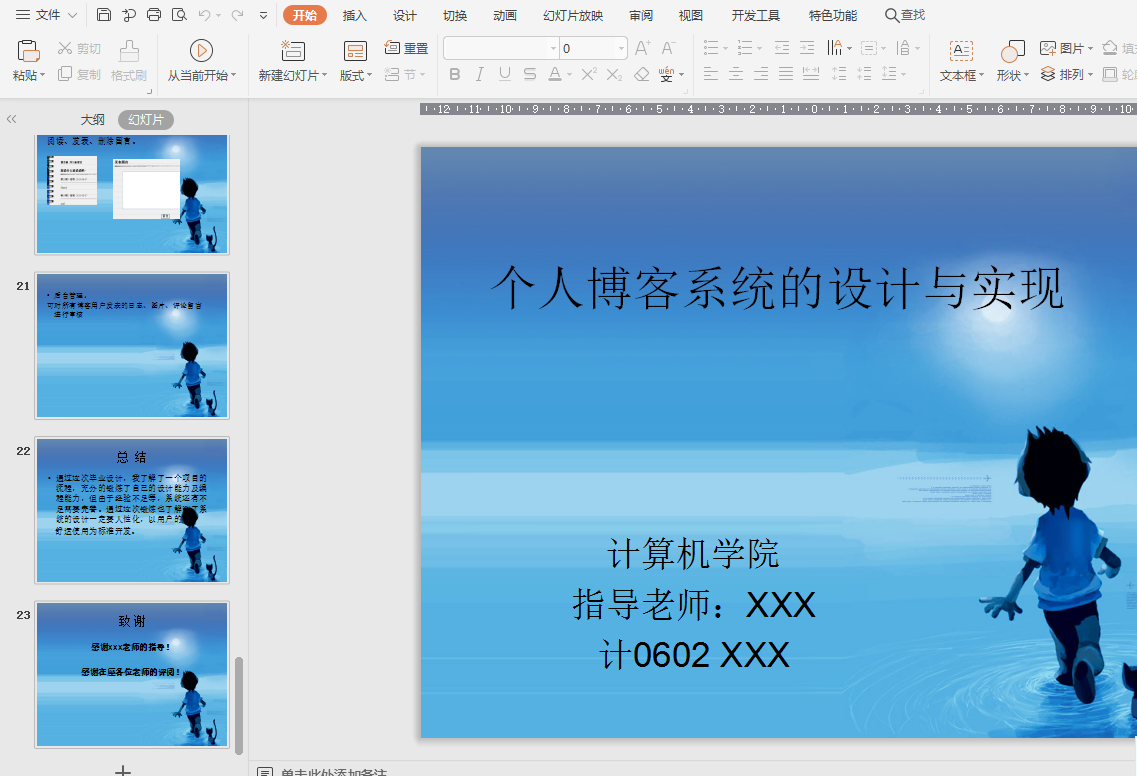Click the Decrease Font Size A- icon
Screen dimensions: 1137x776
click(669, 48)
